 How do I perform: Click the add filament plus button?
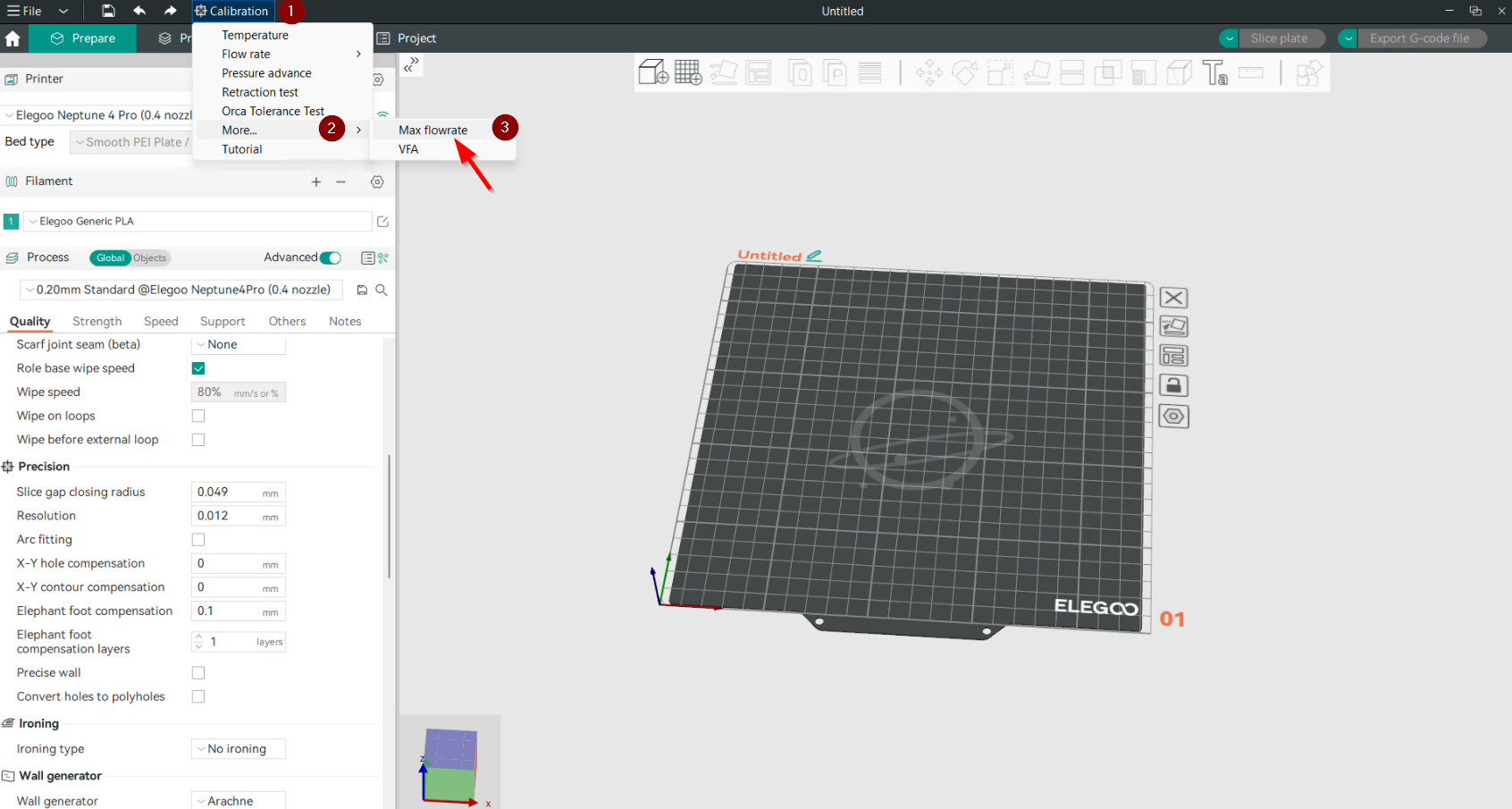(315, 181)
